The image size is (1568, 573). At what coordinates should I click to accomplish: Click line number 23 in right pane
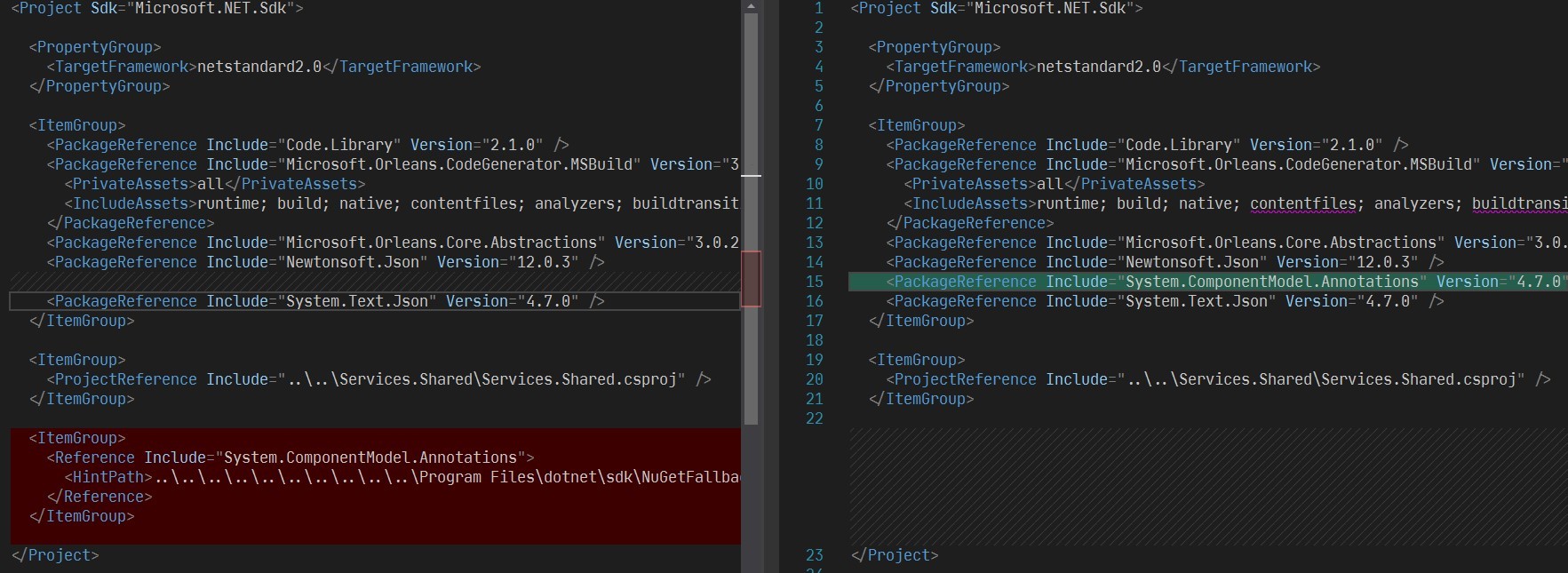click(x=814, y=555)
